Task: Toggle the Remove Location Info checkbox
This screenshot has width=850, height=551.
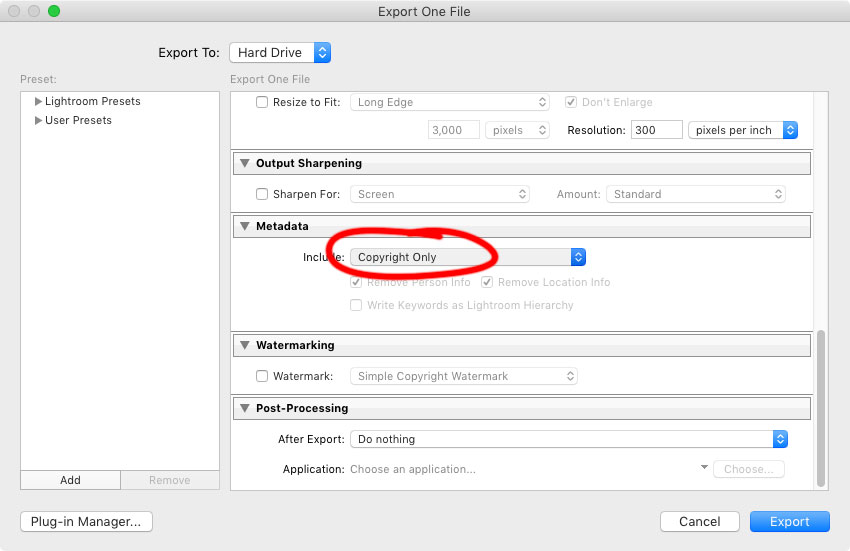Action: [487, 282]
